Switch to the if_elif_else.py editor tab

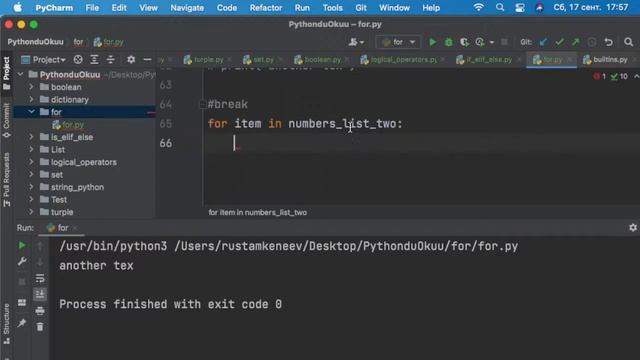(x=489, y=60)
